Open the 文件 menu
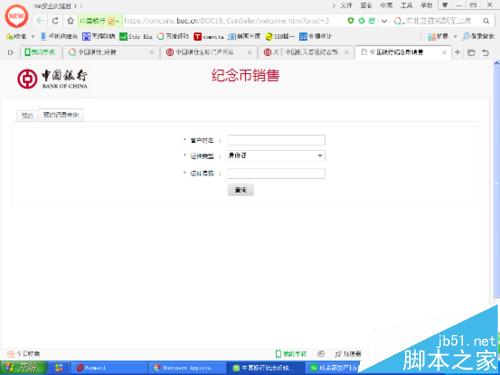The image size is (500, 375). (x=346, y=5)
